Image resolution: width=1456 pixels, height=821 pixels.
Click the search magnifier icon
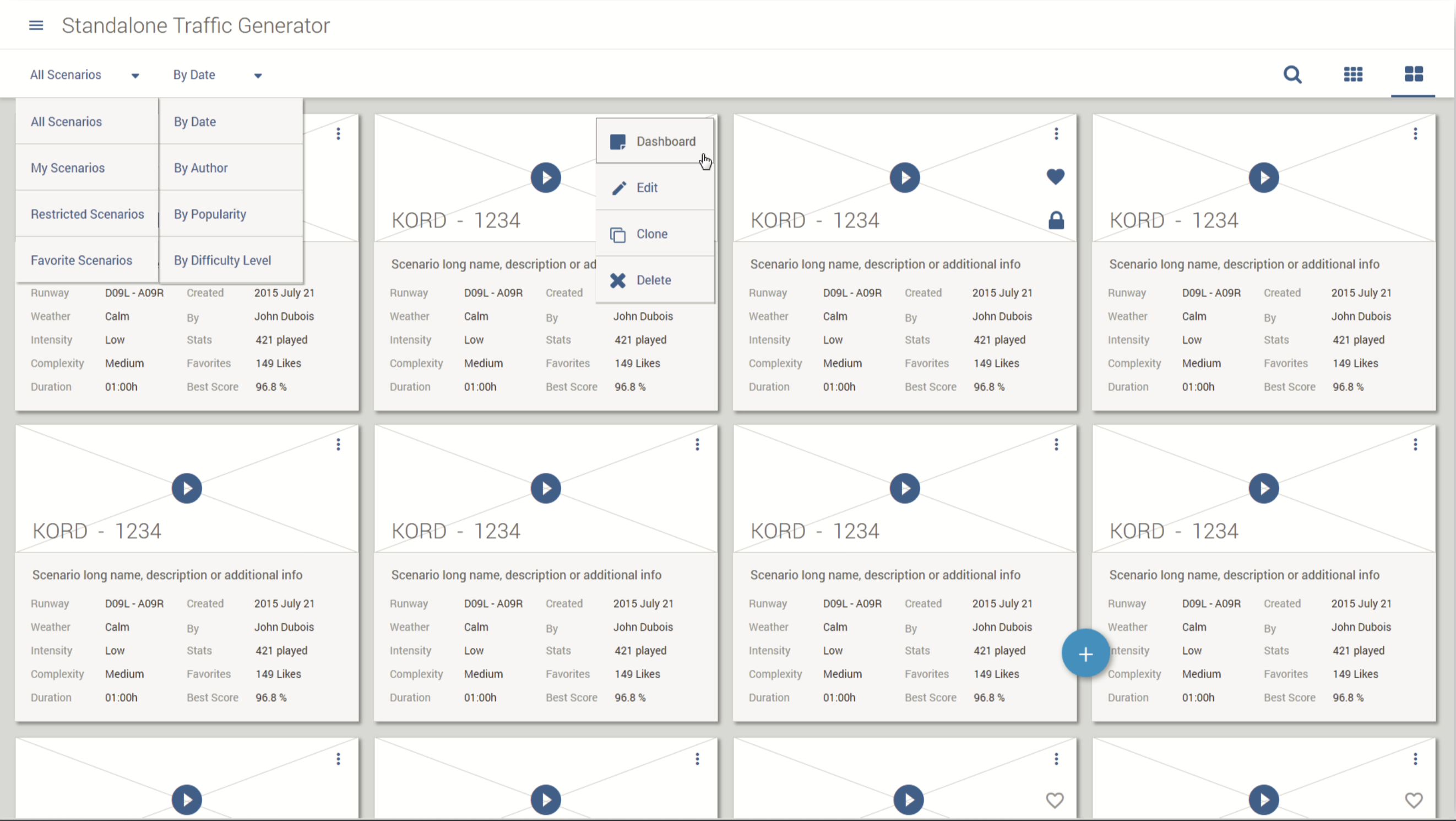tap(1292, 74)
